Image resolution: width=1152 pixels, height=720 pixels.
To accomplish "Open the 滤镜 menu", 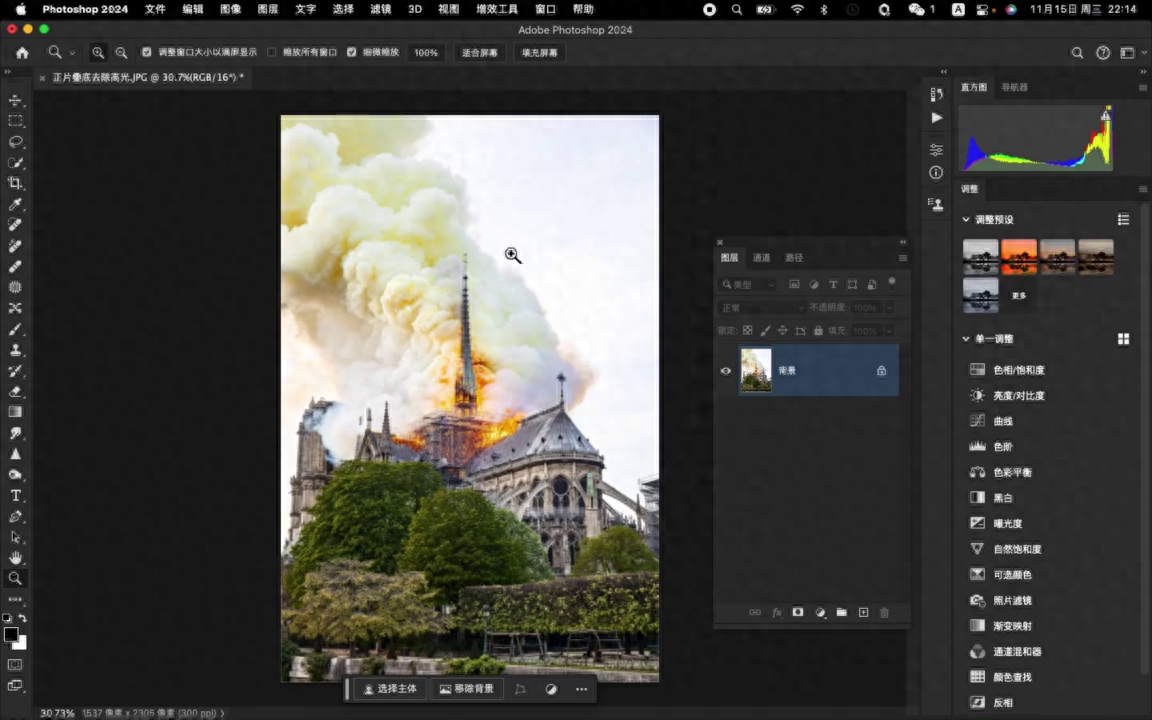I will 380,9.
